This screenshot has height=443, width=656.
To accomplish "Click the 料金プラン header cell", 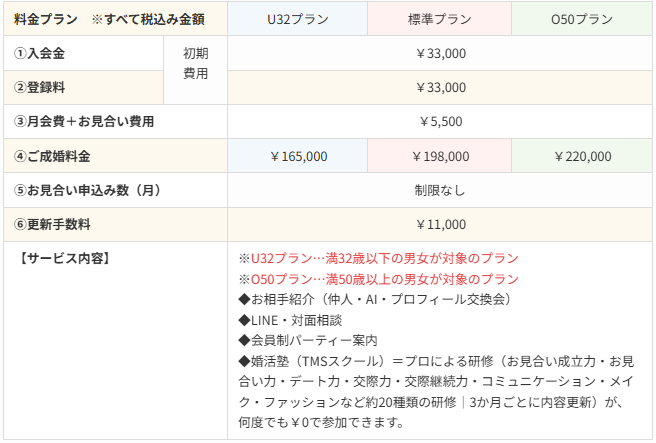I will click(x=115, y=19).
